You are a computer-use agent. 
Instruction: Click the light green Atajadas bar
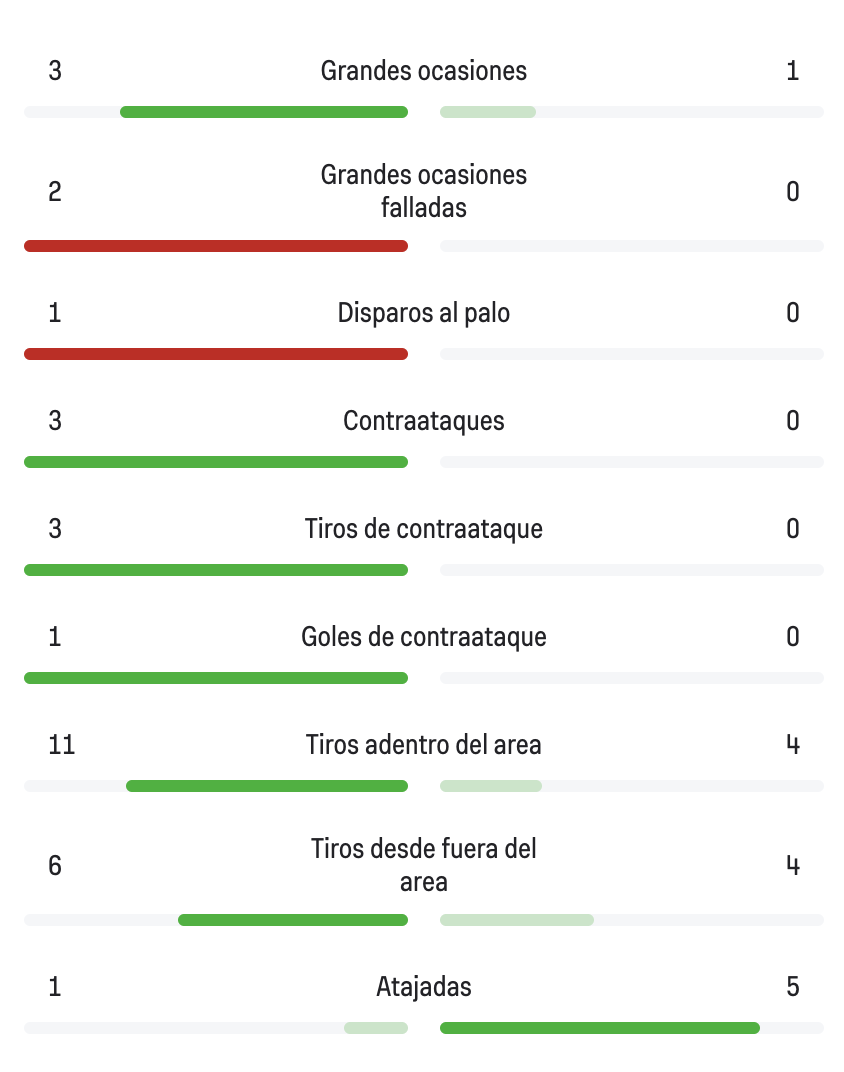[x=376, y=1028]
